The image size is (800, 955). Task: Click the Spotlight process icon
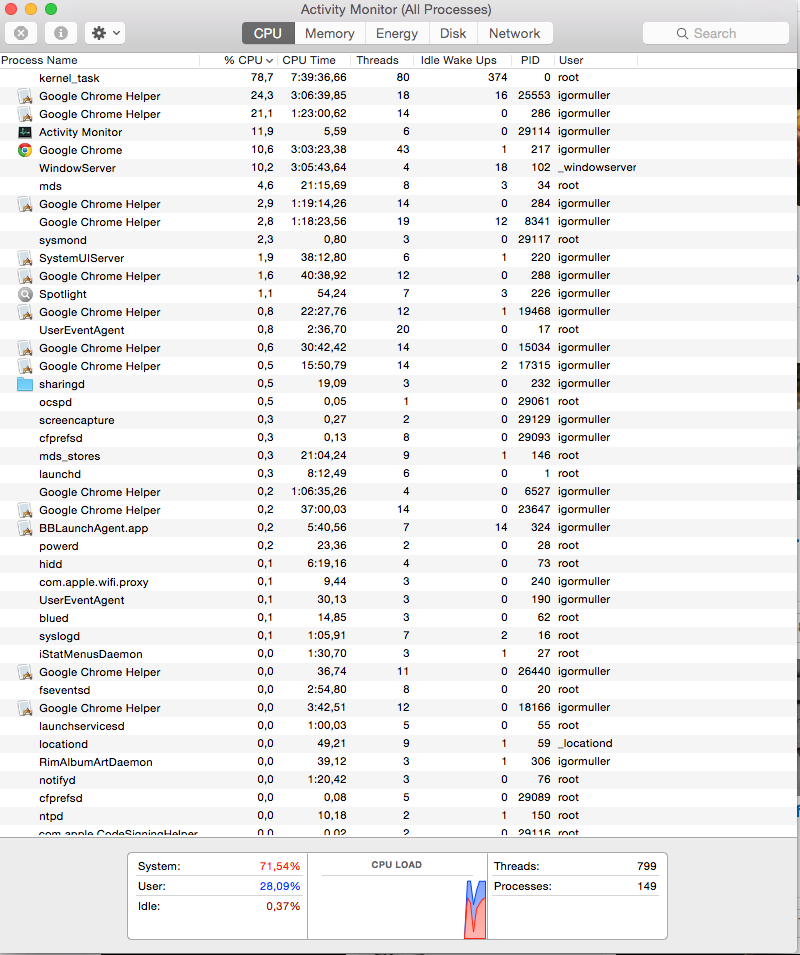coord(25,294)
